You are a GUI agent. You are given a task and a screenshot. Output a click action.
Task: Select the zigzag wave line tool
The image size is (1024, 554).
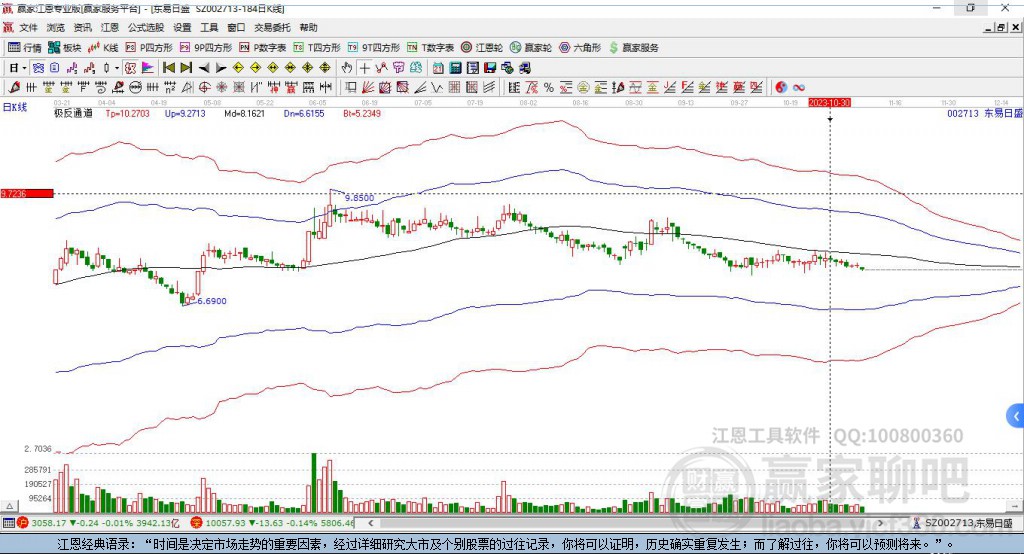point(437,88)
